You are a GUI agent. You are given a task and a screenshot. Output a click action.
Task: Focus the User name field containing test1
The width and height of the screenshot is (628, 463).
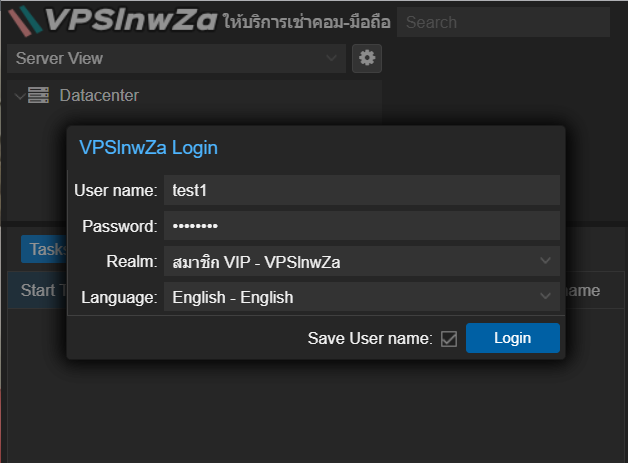[x=361, y=190]
